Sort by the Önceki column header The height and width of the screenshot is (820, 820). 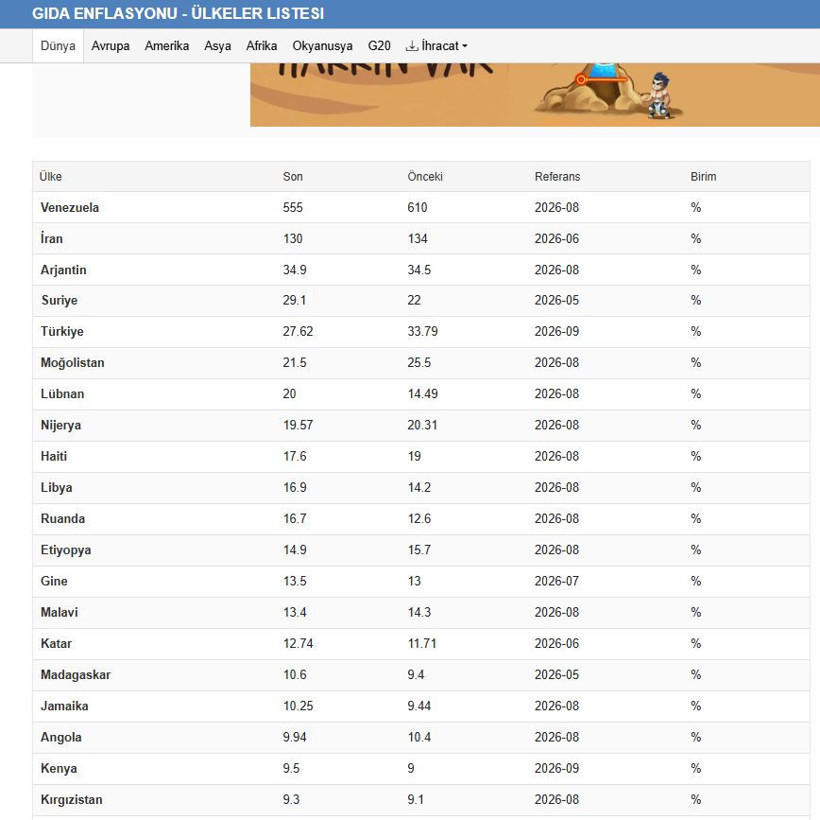tap(425, 177)
